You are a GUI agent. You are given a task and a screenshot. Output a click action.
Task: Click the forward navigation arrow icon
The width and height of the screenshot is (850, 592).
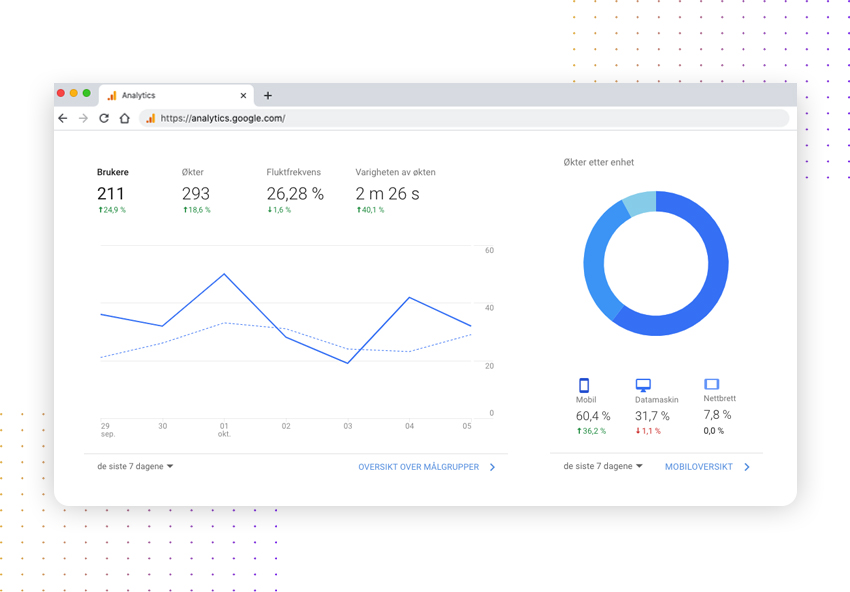(83, 117)
